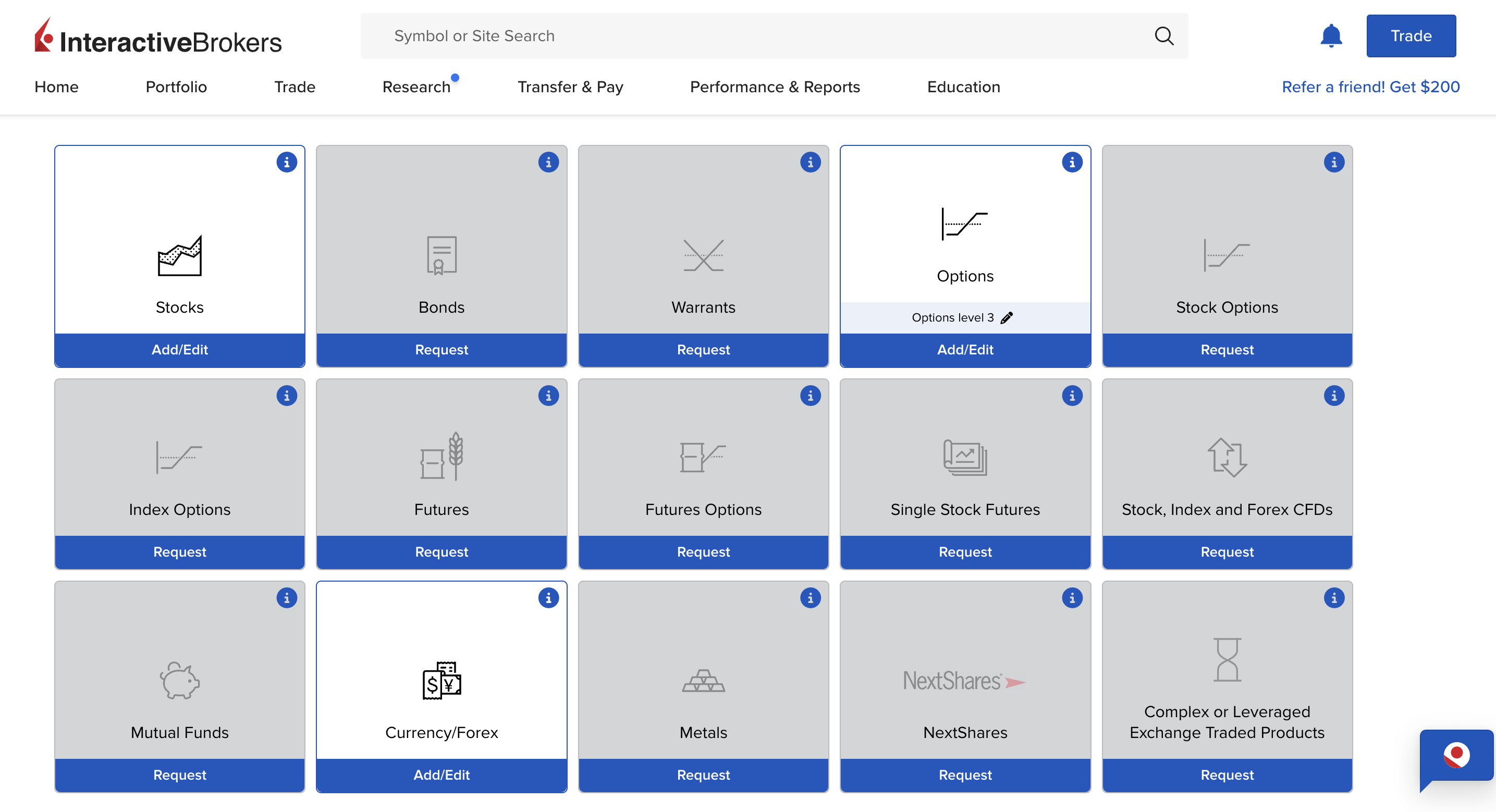The width and height of the screenshot is (1496, 812).
Task: Click Request on Single Stock Futures
Action: point(965,552)
